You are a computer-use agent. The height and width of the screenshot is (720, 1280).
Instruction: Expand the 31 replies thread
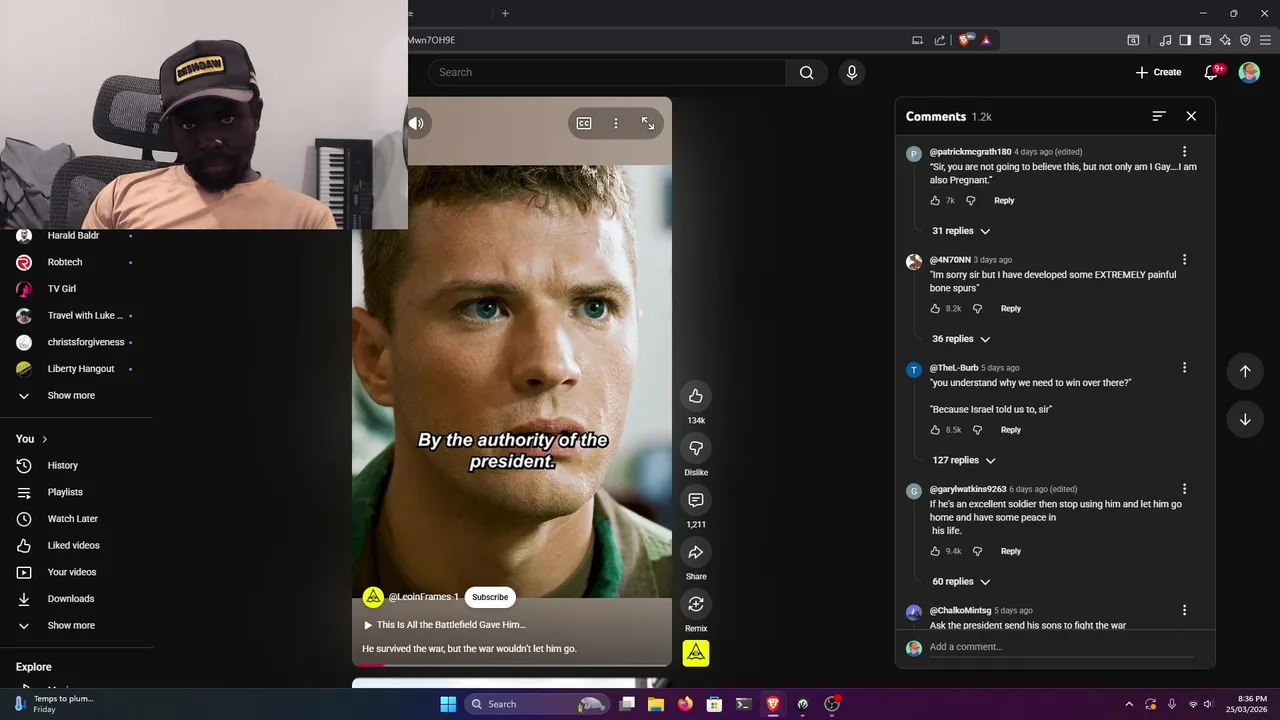coord(961,231)
